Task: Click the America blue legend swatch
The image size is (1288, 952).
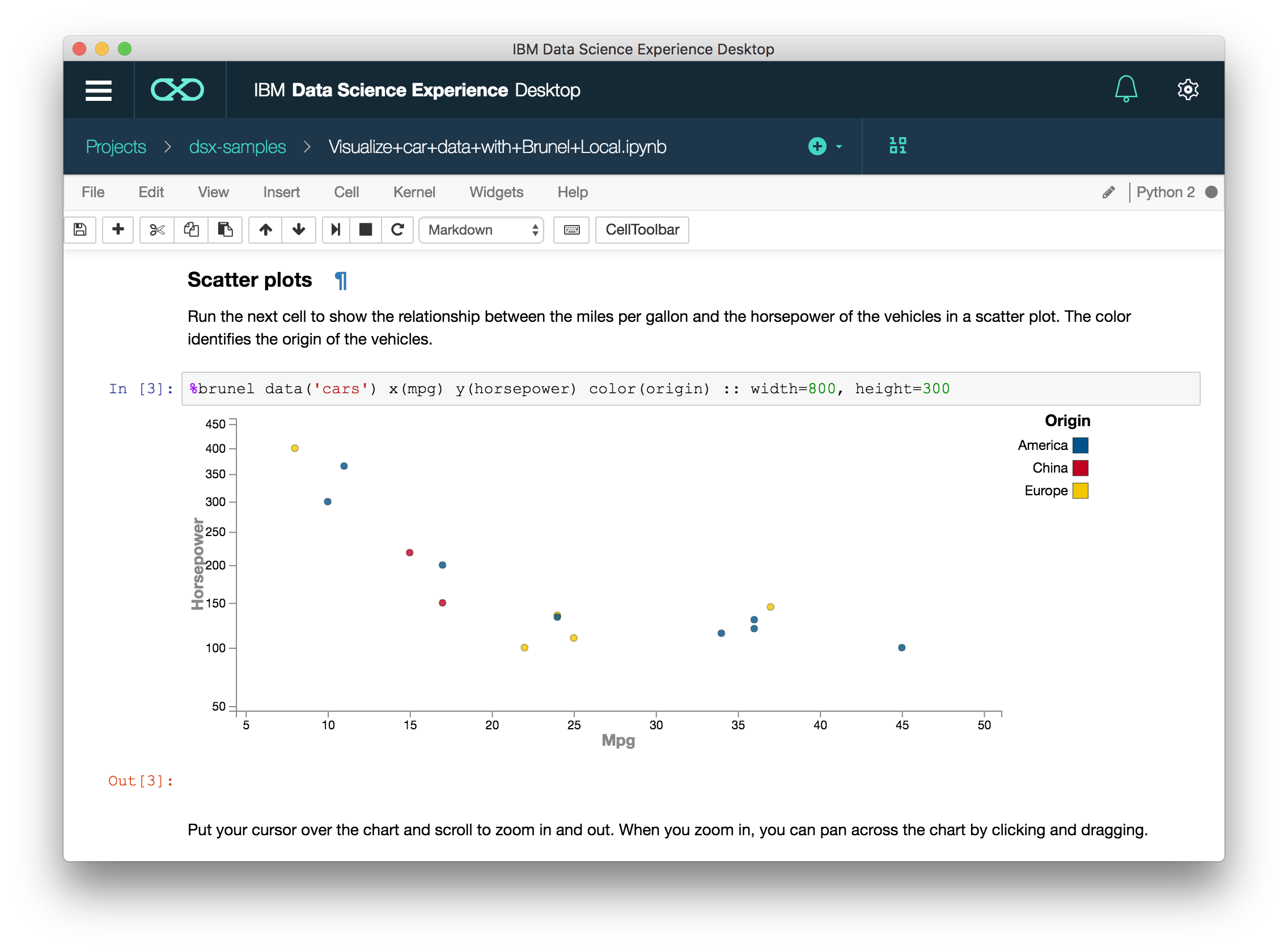Action: 1080,445
